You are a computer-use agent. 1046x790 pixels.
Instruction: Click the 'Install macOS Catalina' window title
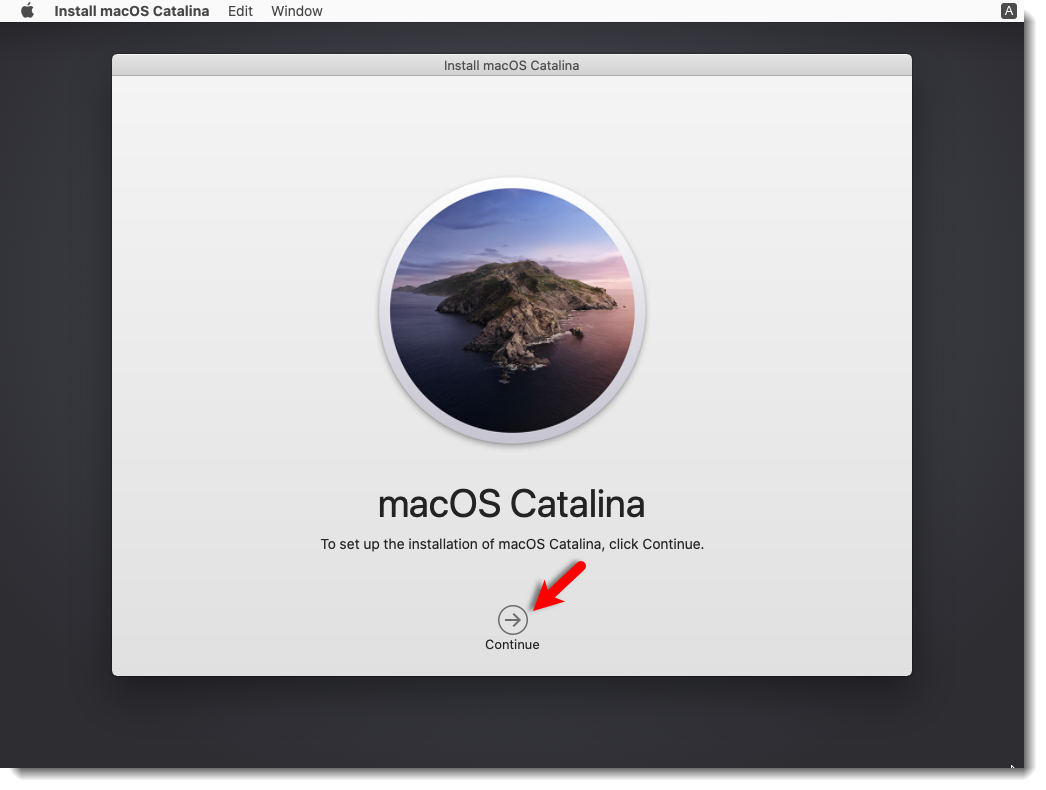click(512, 65)
